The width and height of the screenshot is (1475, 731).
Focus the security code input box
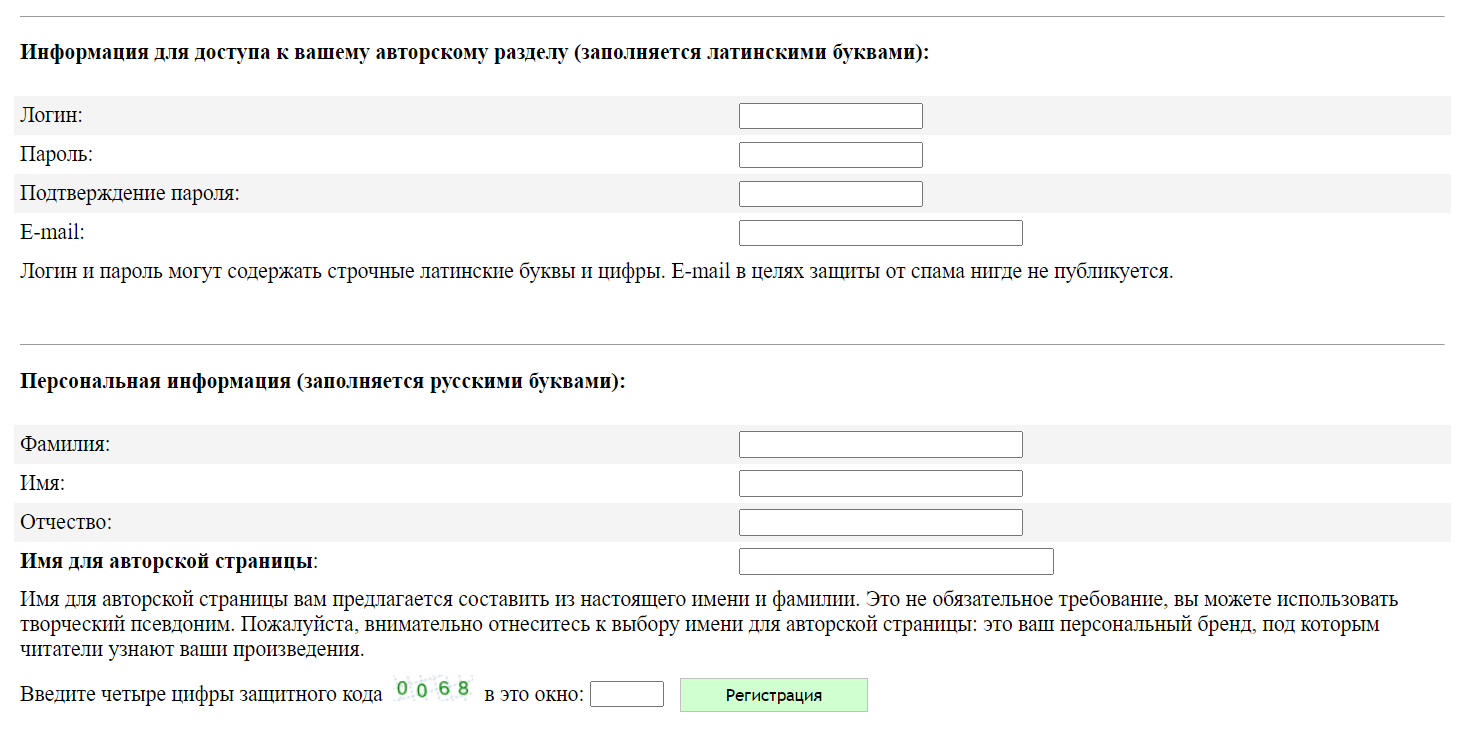[x=627, y=694]
